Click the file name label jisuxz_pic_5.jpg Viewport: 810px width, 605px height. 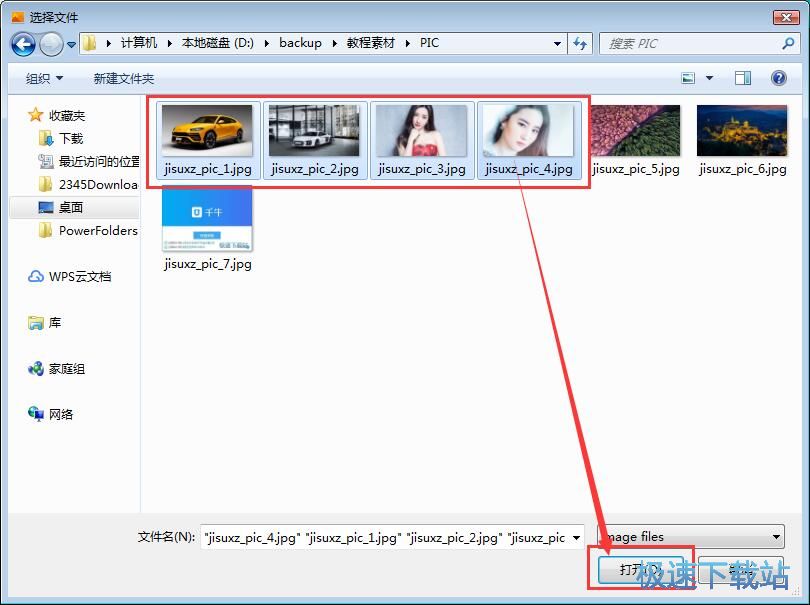635,169
